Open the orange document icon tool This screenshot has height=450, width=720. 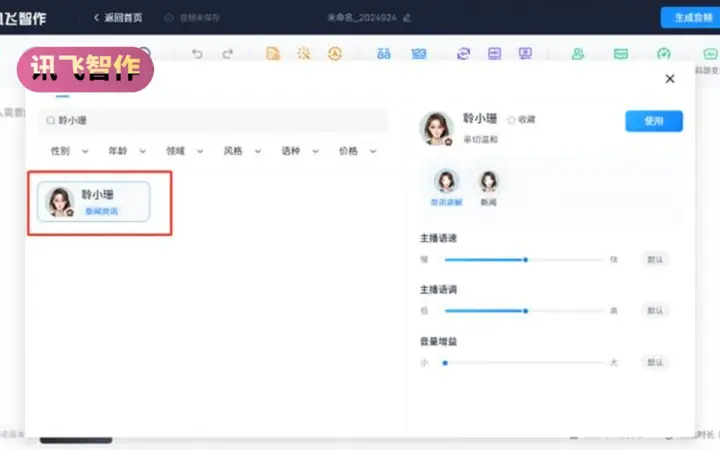[273, 54]
